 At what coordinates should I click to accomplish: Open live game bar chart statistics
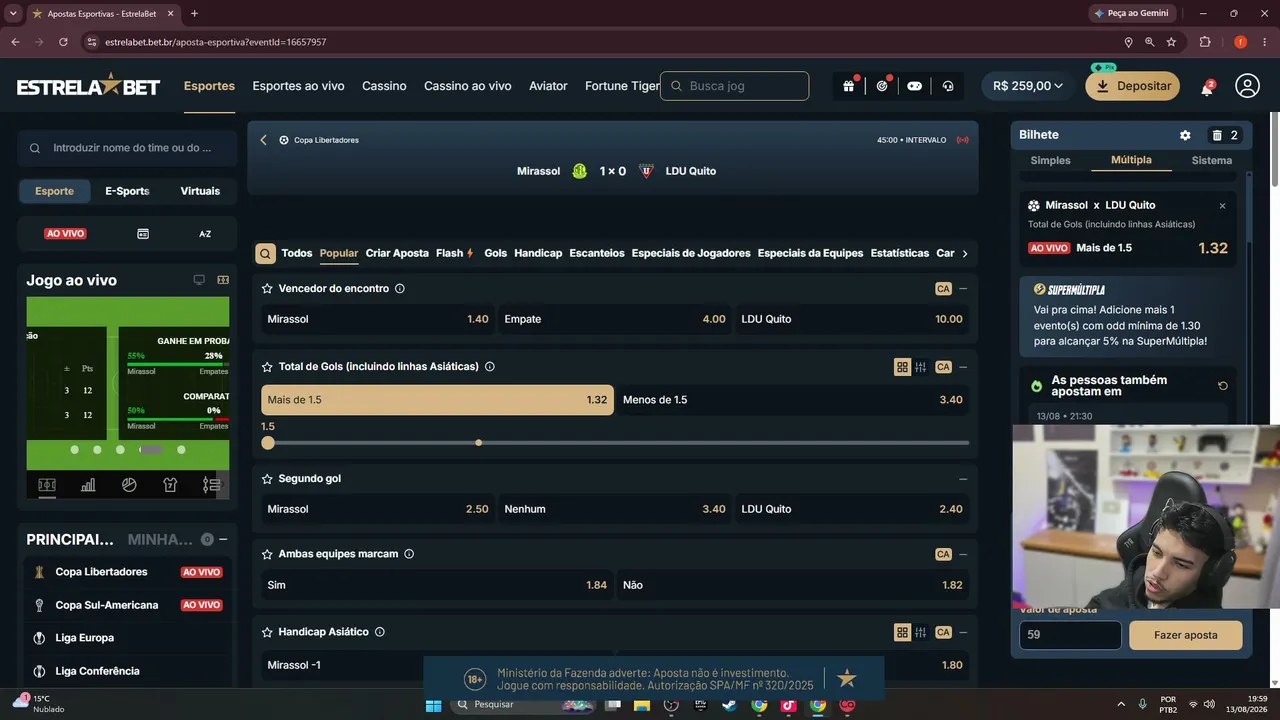tap(88, 485)
